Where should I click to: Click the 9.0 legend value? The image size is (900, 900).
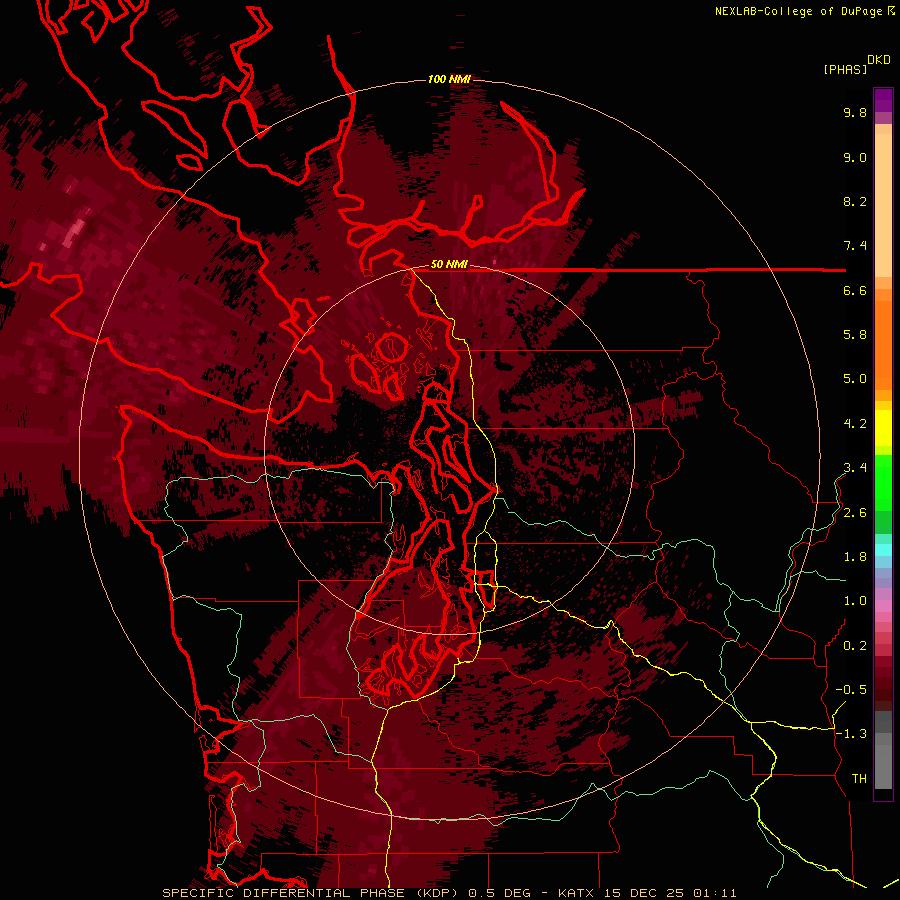[855, 157]
